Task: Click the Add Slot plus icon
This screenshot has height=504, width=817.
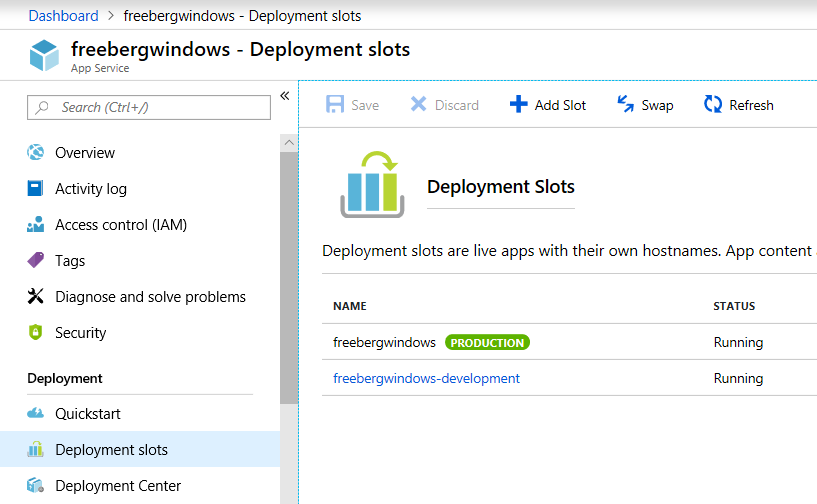Action: (x=518, y=104)
